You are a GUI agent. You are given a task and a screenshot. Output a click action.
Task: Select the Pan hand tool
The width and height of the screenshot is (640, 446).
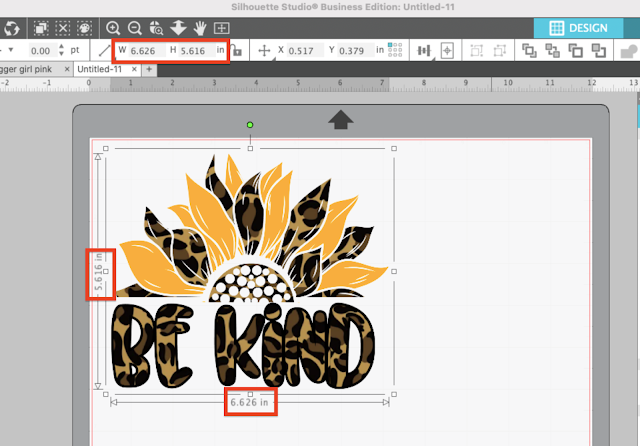coord(200,28)
